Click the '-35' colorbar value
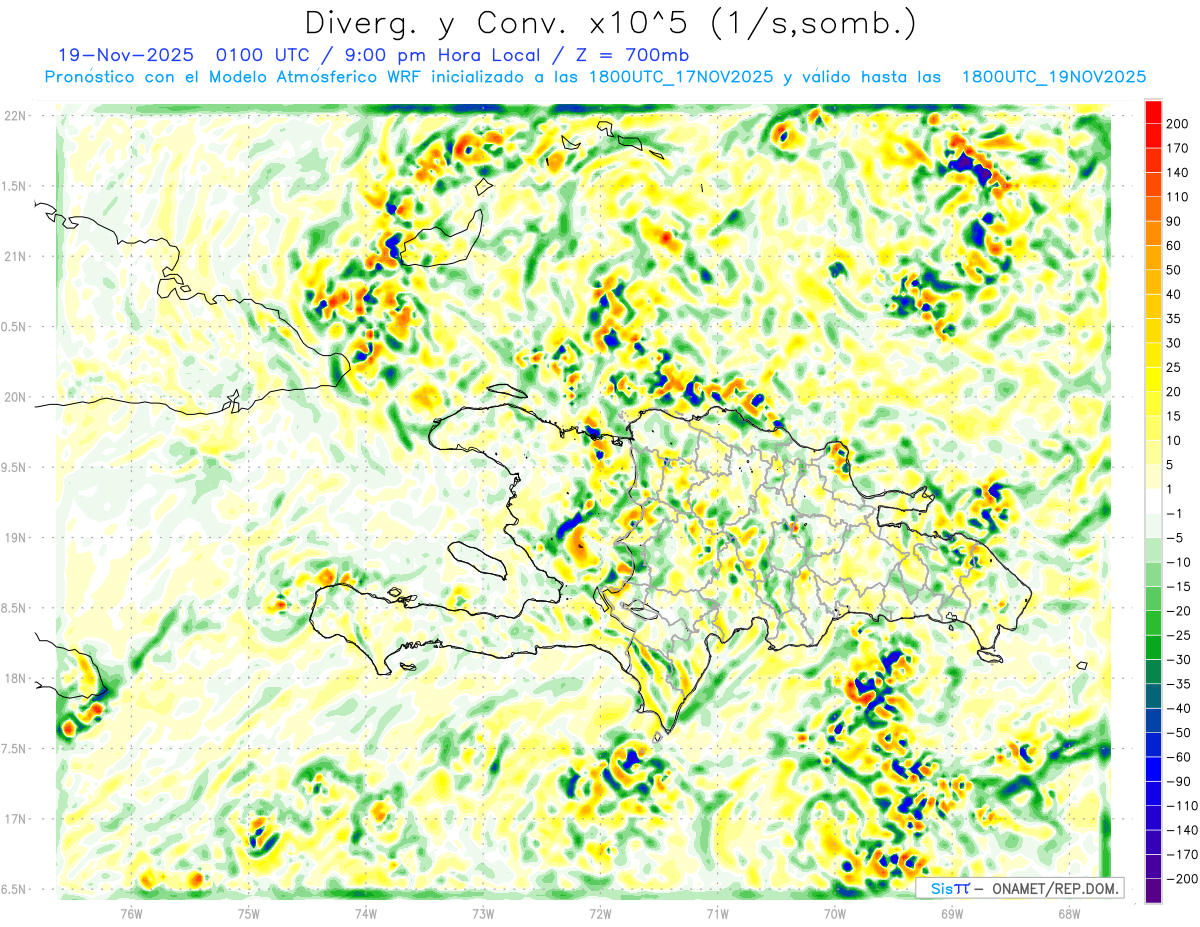This screenshot has height=927, width=1200. pos(1179,684)
